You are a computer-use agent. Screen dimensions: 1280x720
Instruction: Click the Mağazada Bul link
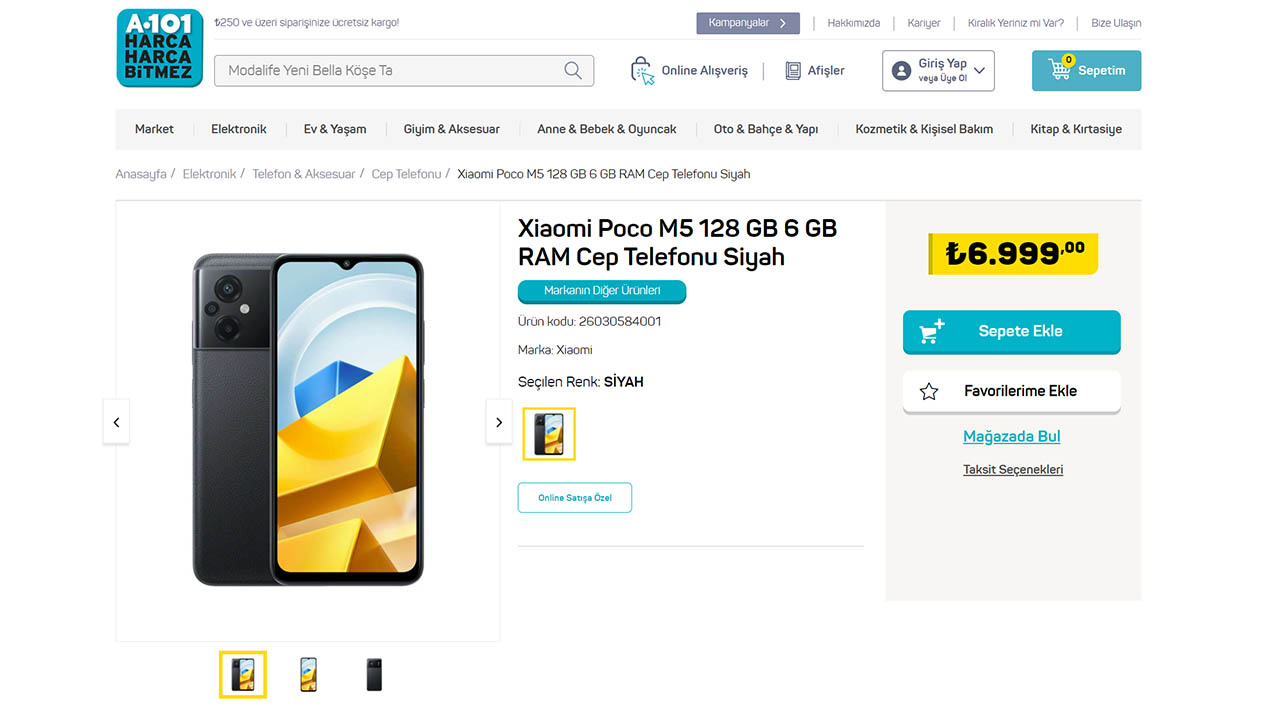tap(1011, 436)
